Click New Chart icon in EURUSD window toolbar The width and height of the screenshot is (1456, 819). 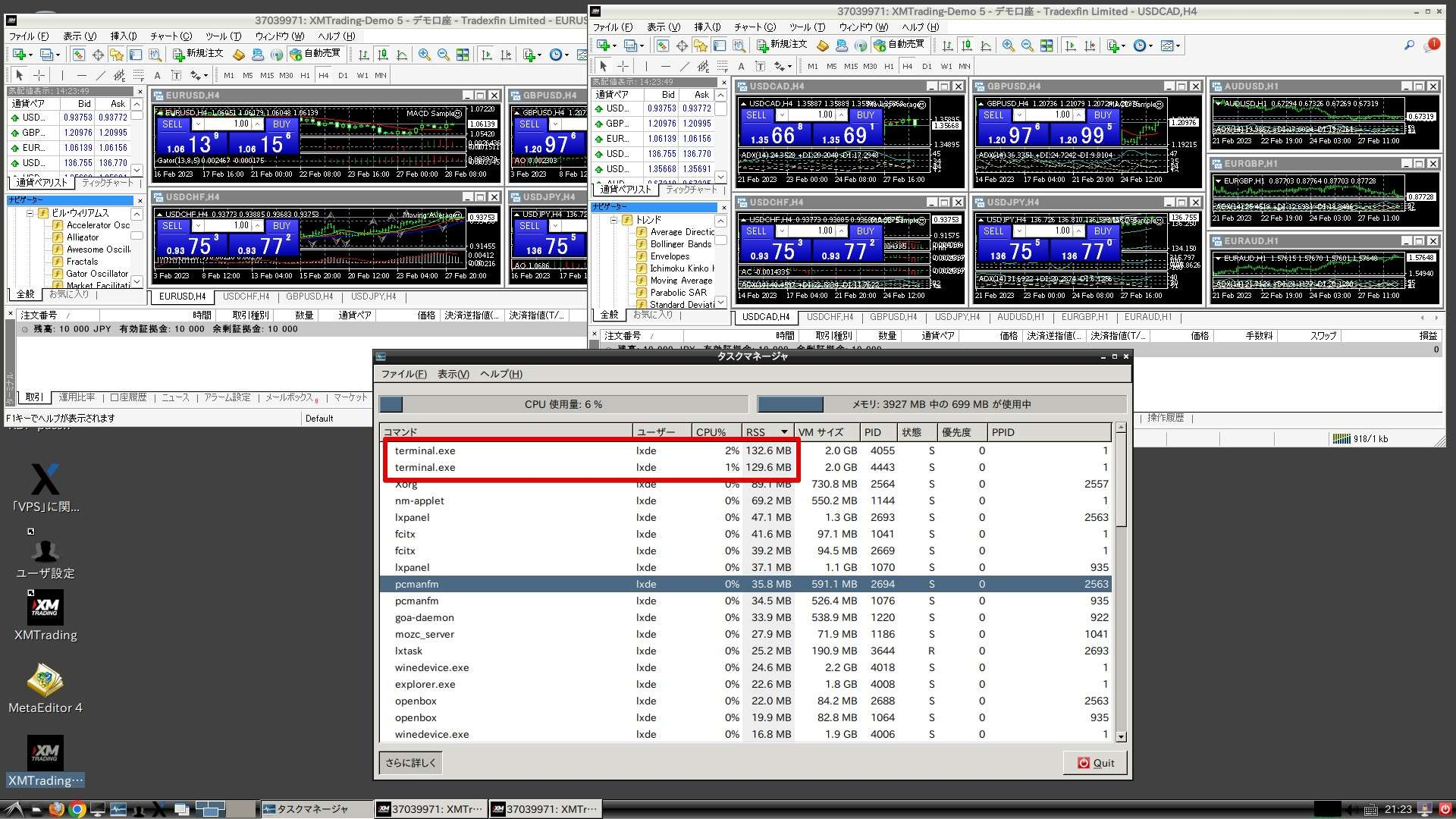point(19,55)
